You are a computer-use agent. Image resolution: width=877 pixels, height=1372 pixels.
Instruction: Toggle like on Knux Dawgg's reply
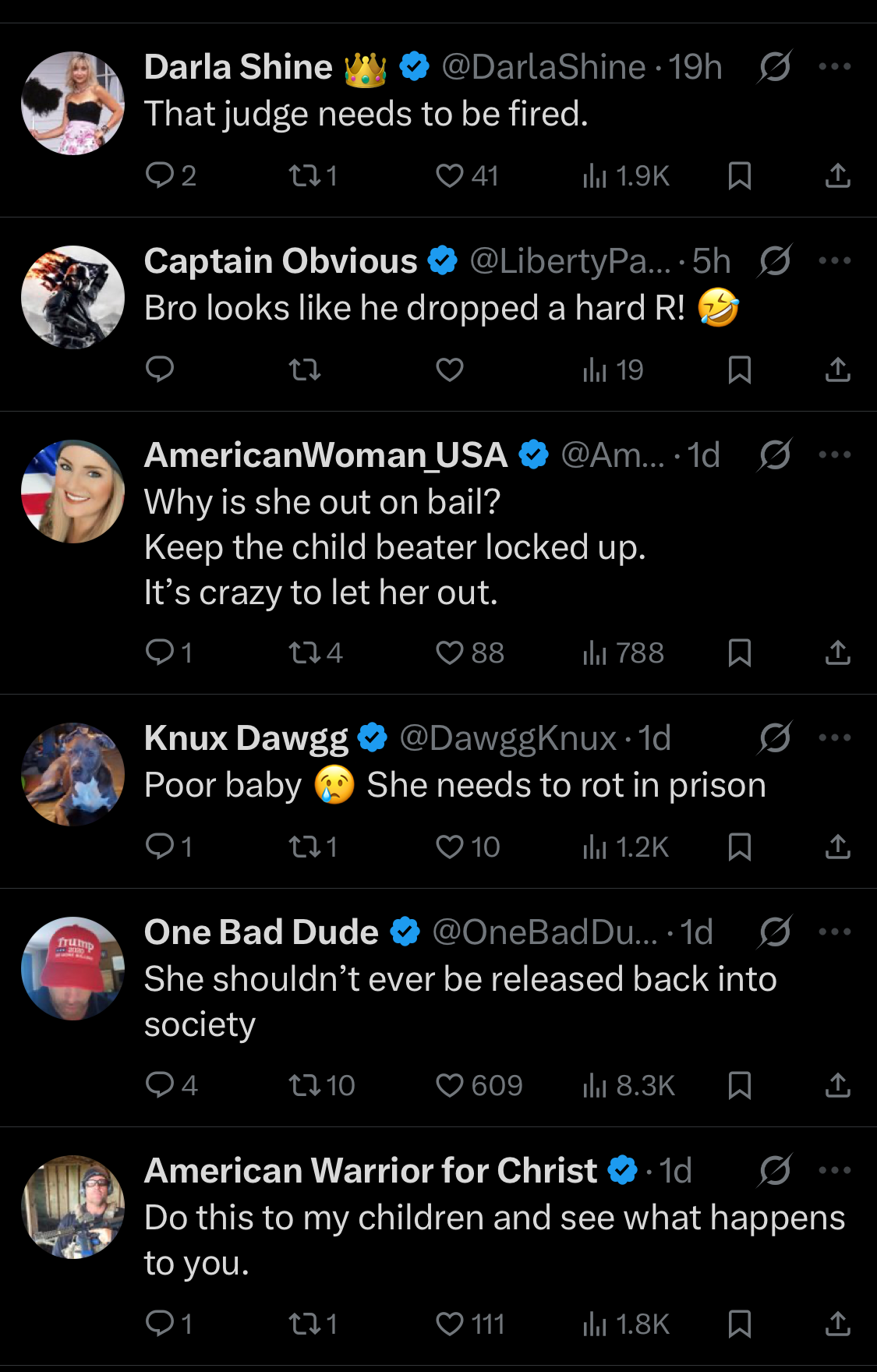click(450, 847)
